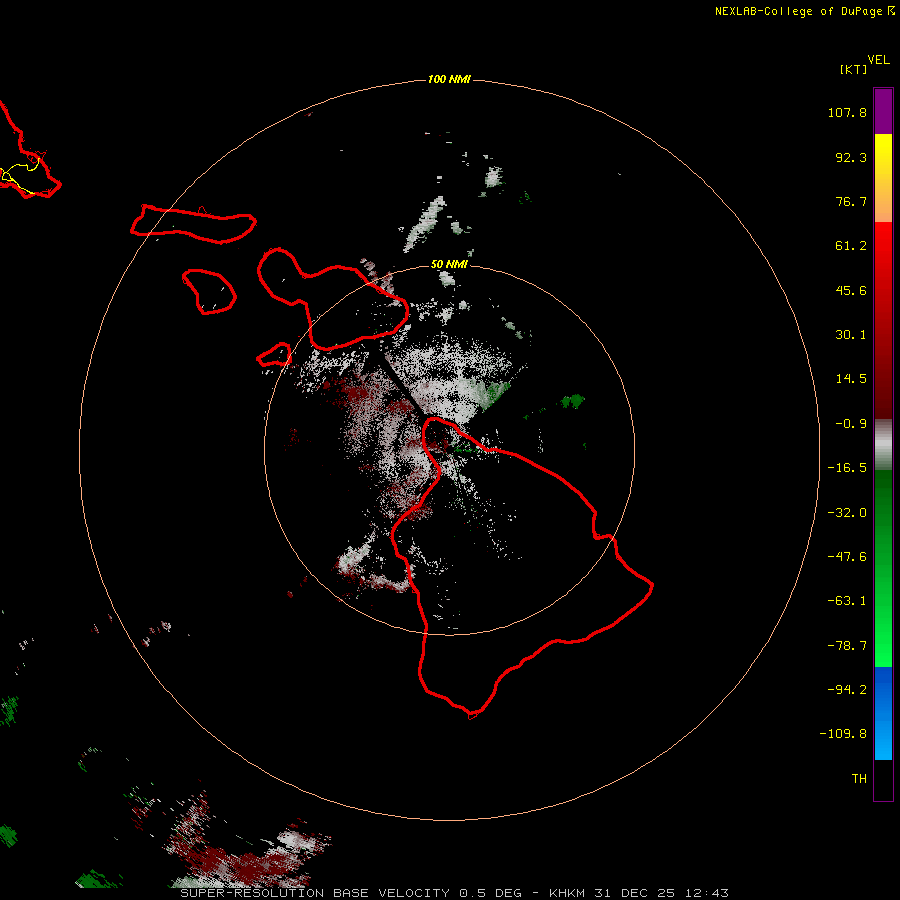
Task: Click the 92.3 velocity scale value
Action: (x=851, y=157)
